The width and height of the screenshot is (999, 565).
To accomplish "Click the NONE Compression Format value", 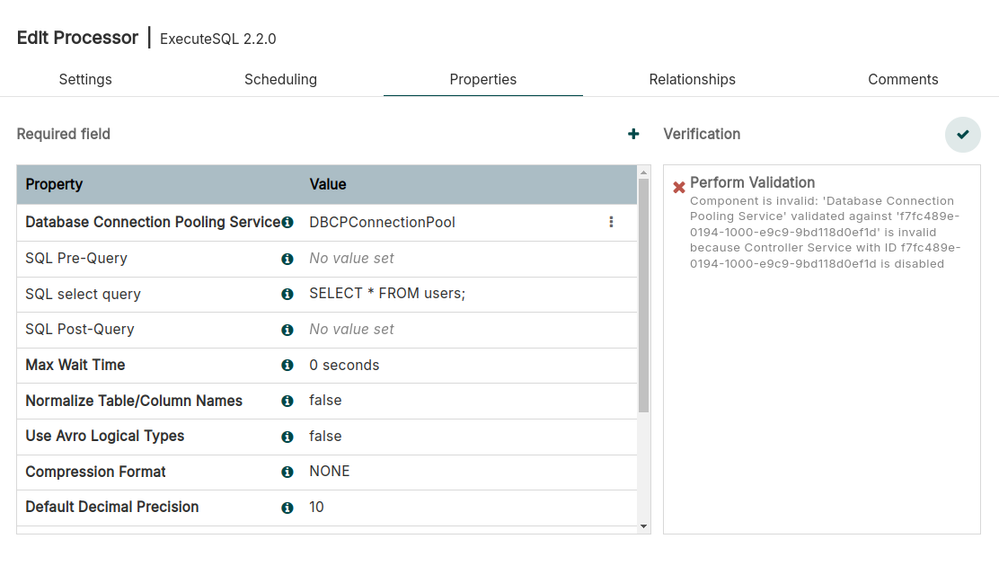I will 329,472.
